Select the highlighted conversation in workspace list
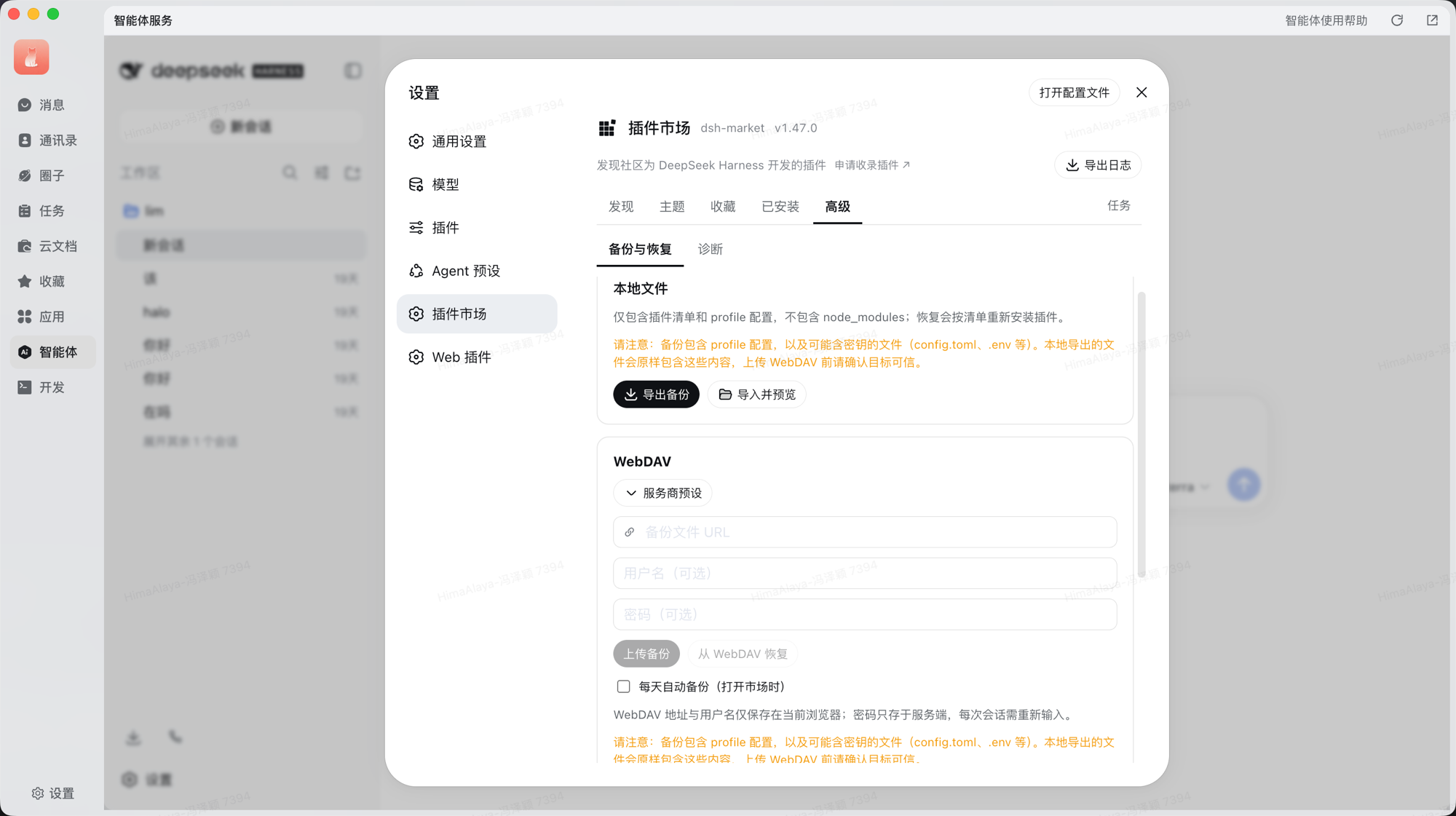Viewport: 1456px width, 816px height. pyautogui.click(x=242, y=245)
